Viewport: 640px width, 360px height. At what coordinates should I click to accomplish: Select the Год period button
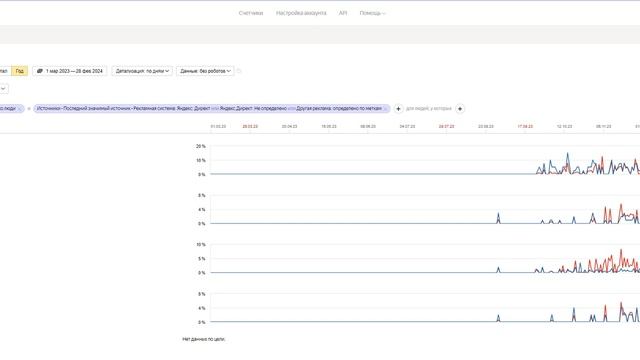point(20,71)
